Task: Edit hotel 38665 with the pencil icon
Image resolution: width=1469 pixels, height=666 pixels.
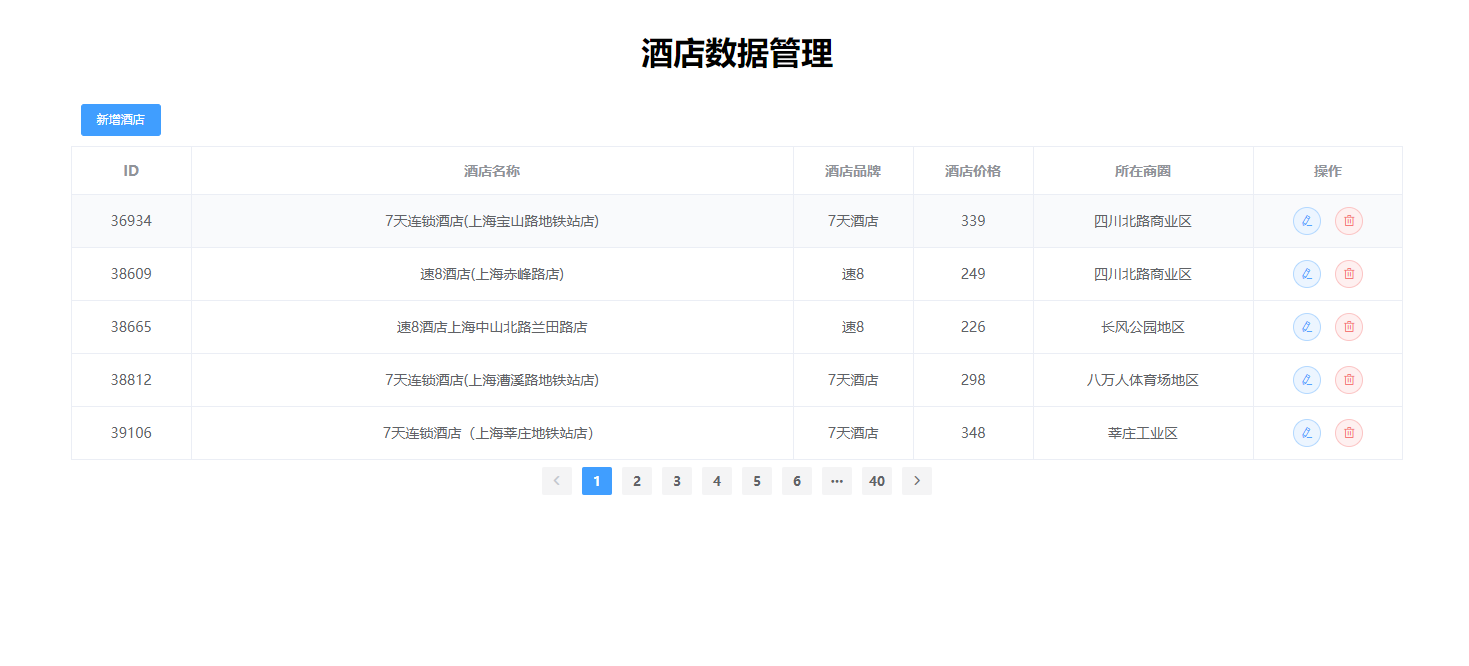Action: point(1306,327)
